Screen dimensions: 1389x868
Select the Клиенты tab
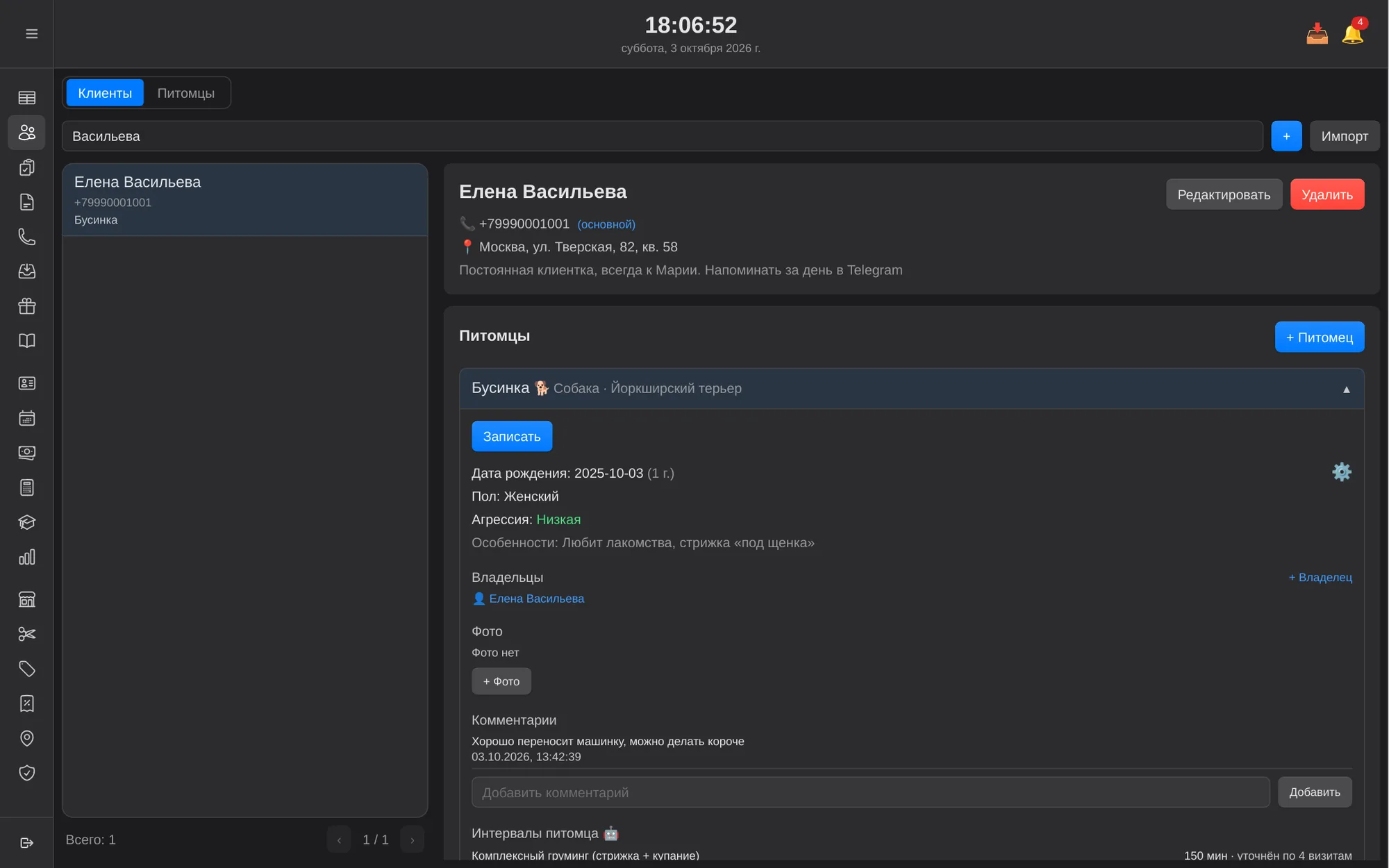(x=105, y=93)
